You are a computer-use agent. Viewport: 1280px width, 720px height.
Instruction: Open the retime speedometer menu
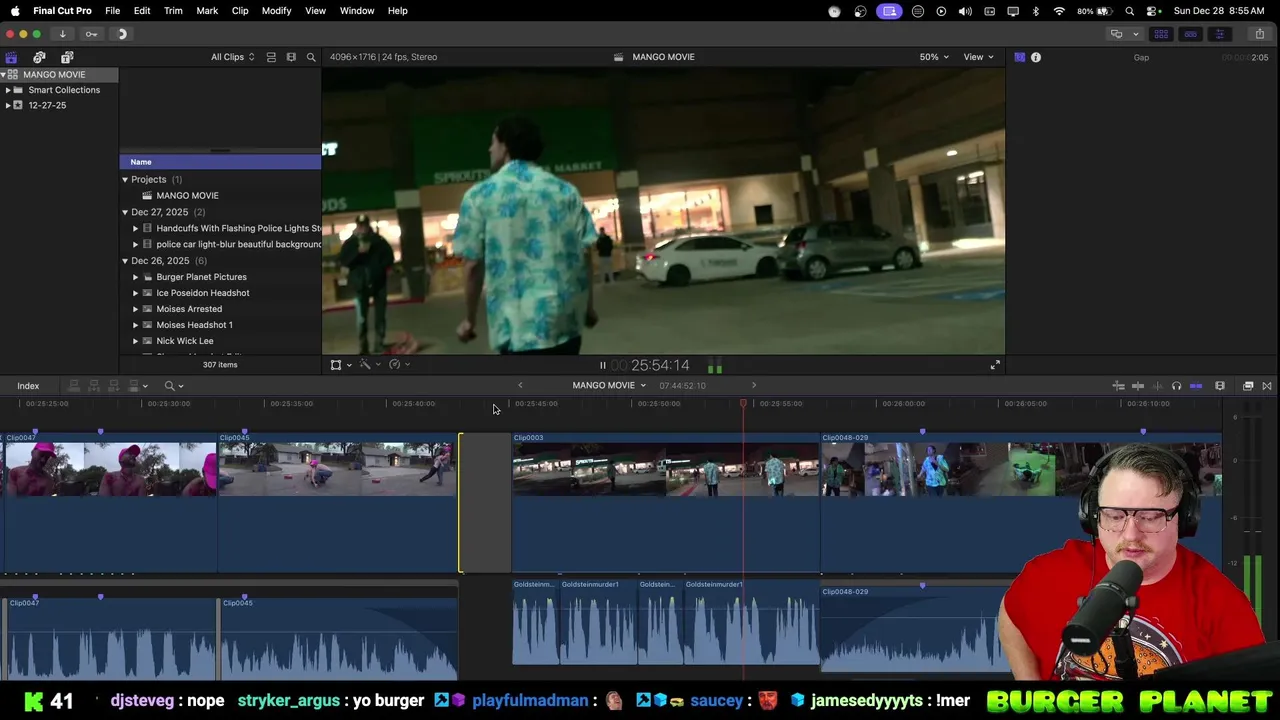coord(398,365)
